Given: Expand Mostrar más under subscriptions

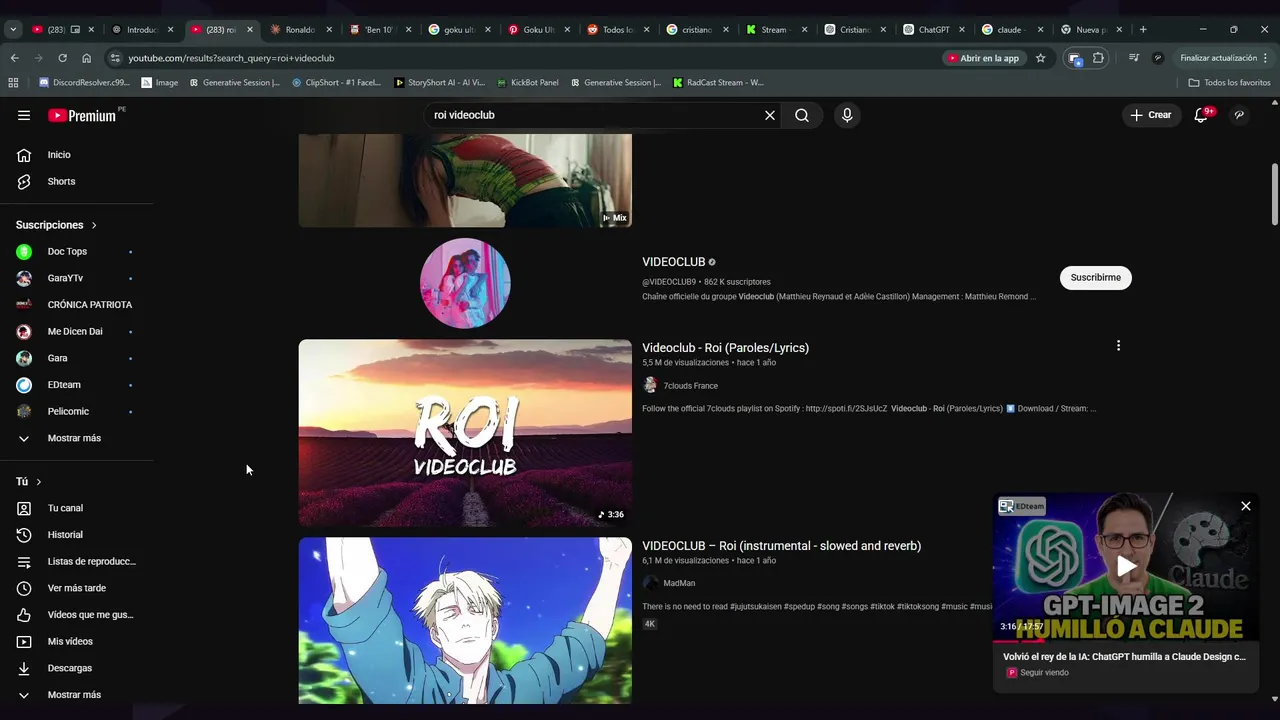Looking at the screenshot, I should tap(76, 438).
